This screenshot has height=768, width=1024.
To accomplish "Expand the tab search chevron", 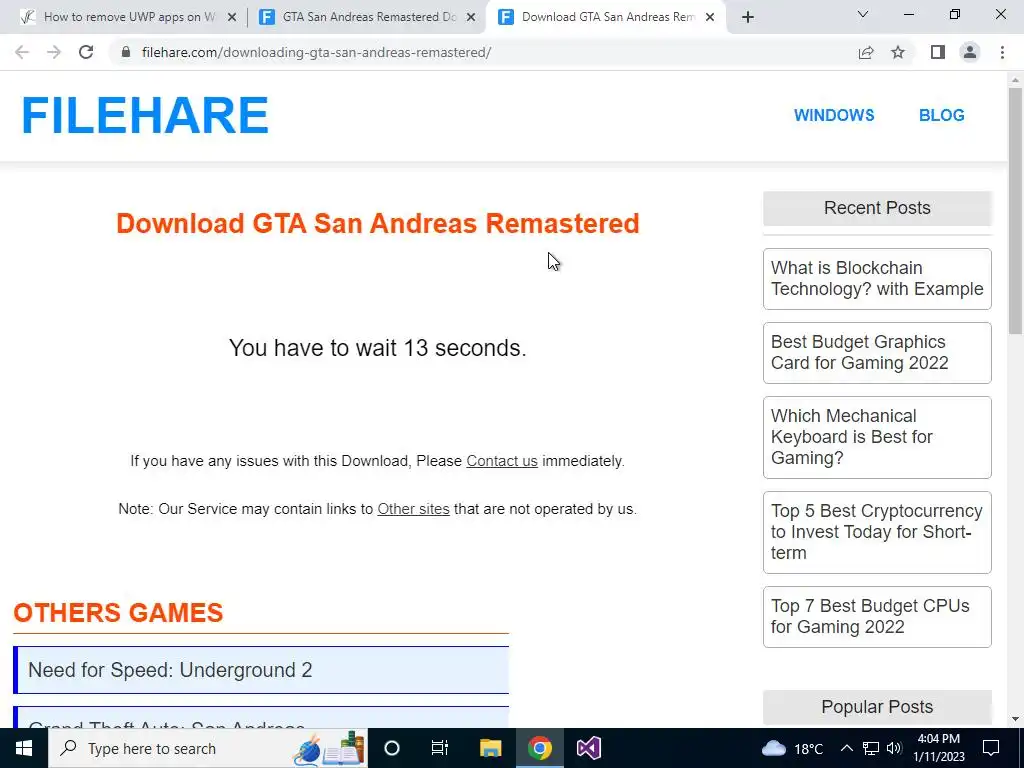I will point(863,14).
